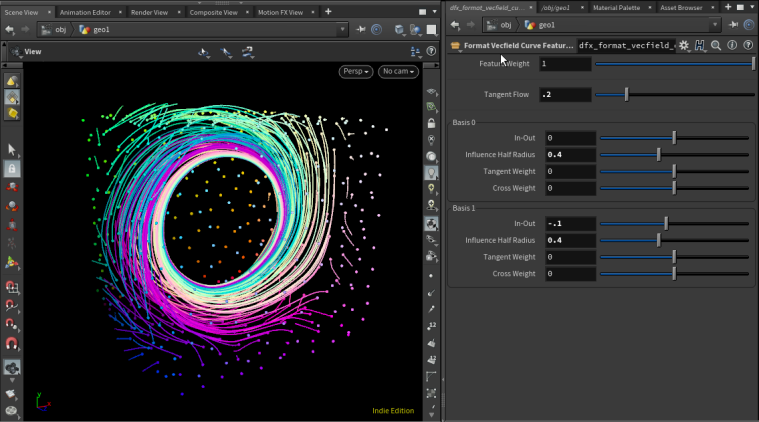Open the Persp viewport dropdown
This screenshot has height=422, width=759.
coord(356,72)
